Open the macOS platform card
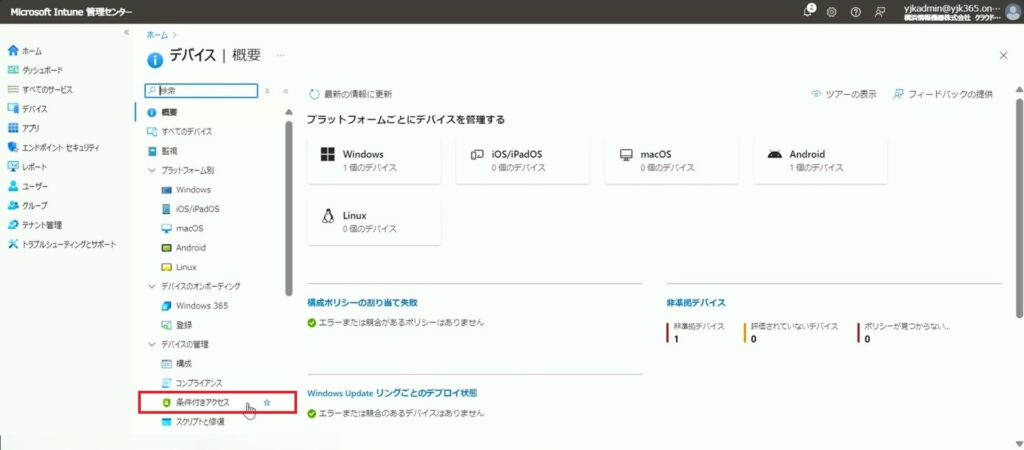 671,161
